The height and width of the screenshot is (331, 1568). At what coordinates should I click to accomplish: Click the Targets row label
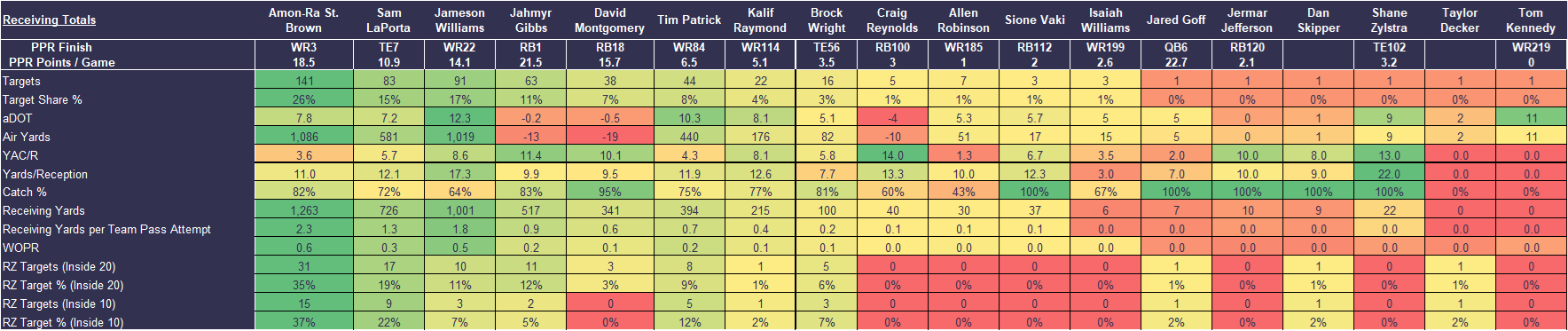pyautogui.click(x=21, y=81)
